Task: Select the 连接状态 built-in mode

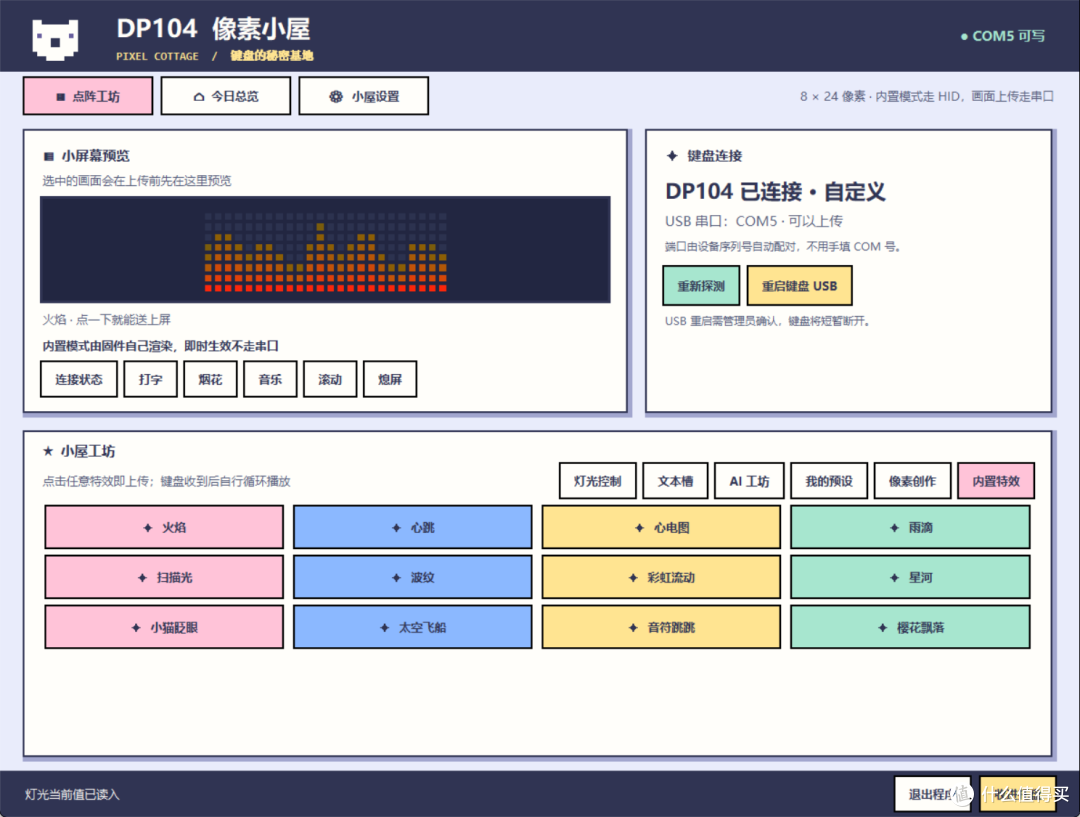Action: (x=79, y=380)
